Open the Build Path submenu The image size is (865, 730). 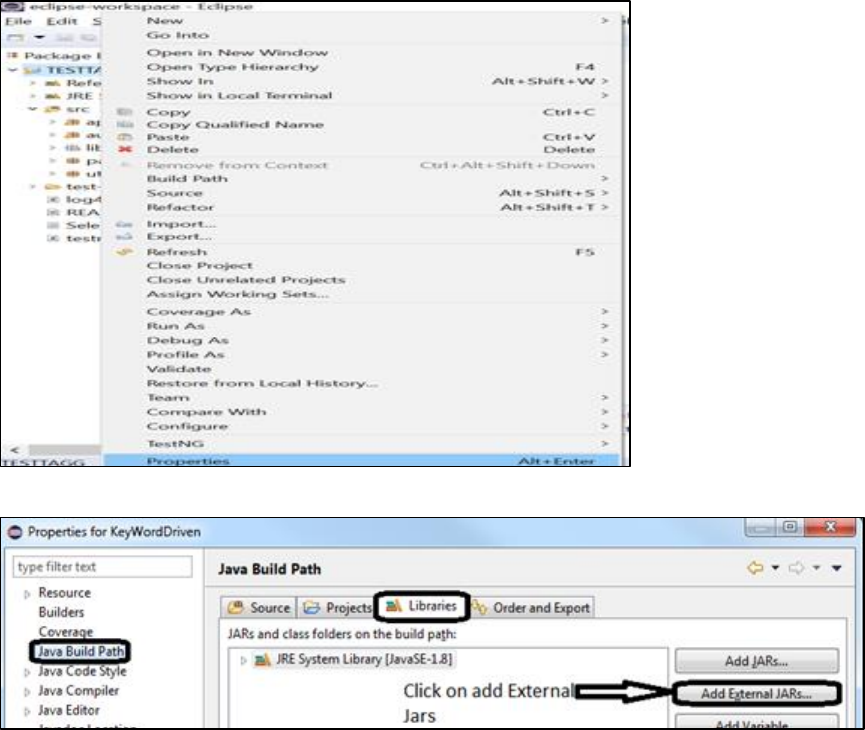pyautogui.click(x=362, y=179)
